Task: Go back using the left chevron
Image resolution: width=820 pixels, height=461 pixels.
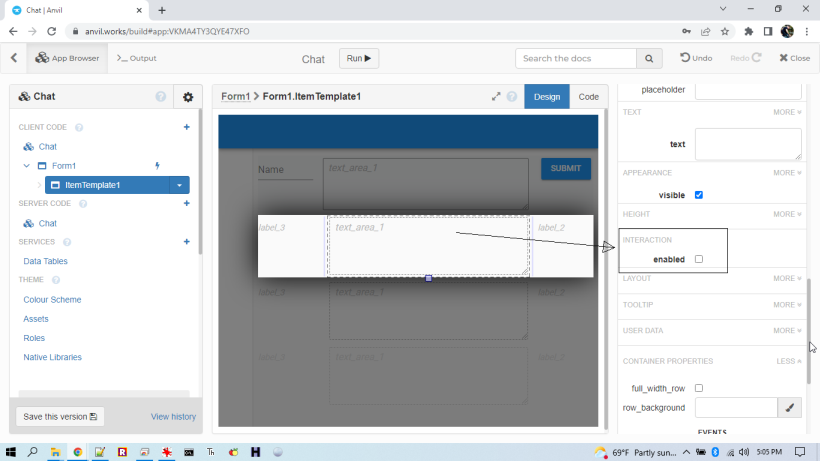Action: click(x=13, y=58)
